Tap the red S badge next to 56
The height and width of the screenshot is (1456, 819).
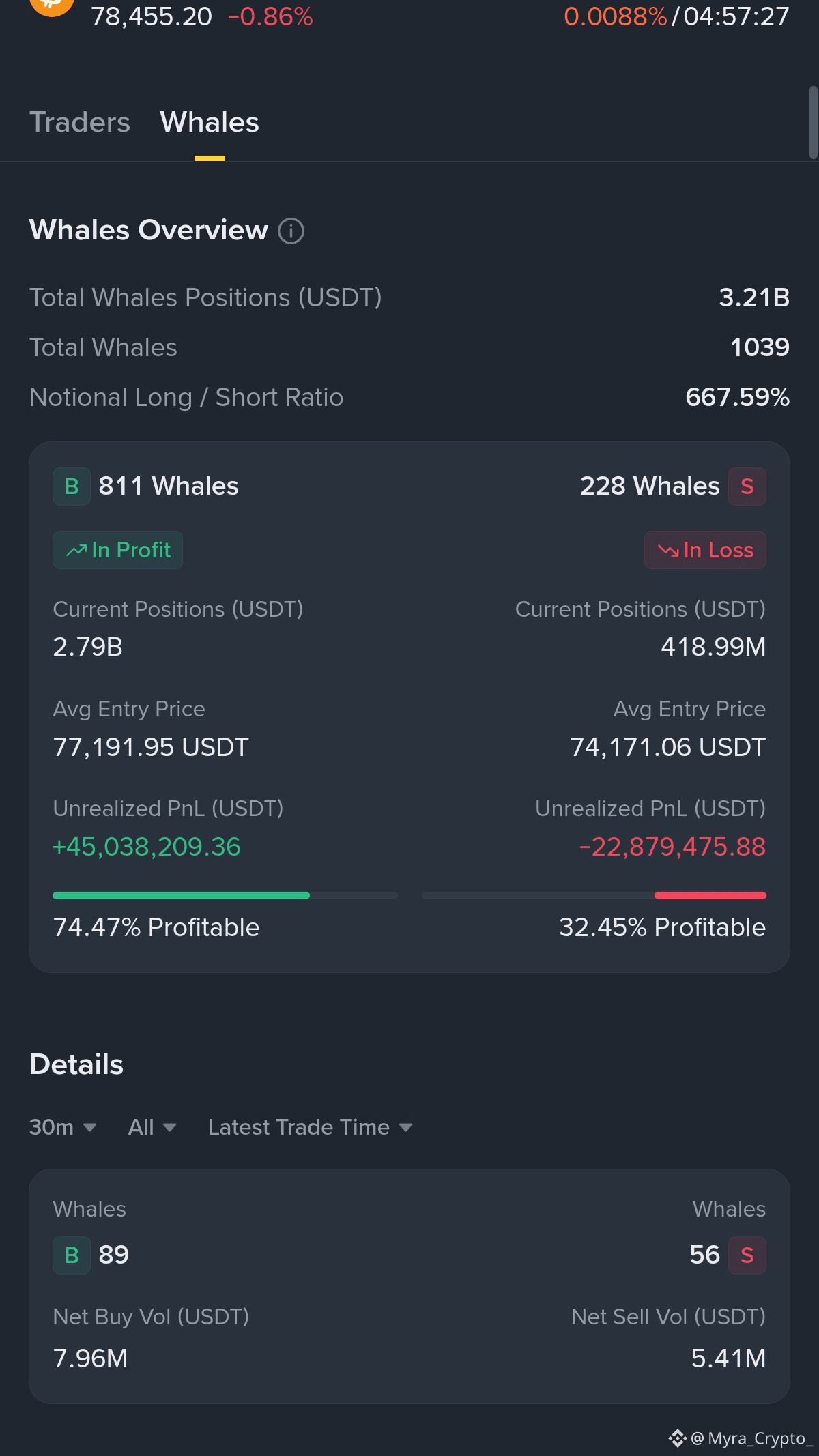(747, 1255)
